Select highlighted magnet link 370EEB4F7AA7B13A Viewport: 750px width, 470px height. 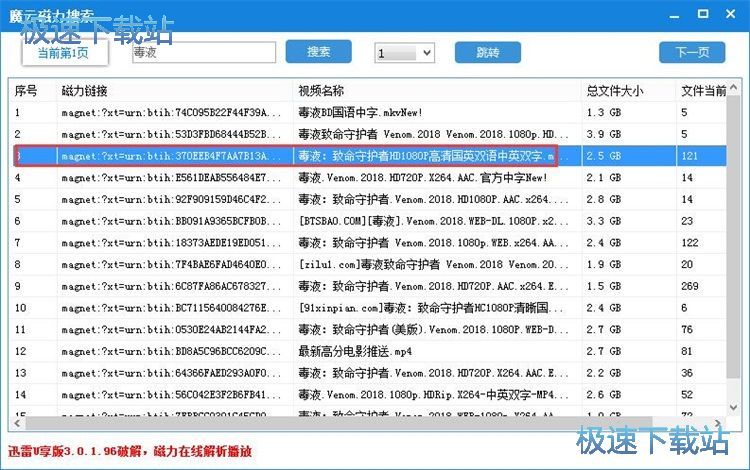coord(171,156)
